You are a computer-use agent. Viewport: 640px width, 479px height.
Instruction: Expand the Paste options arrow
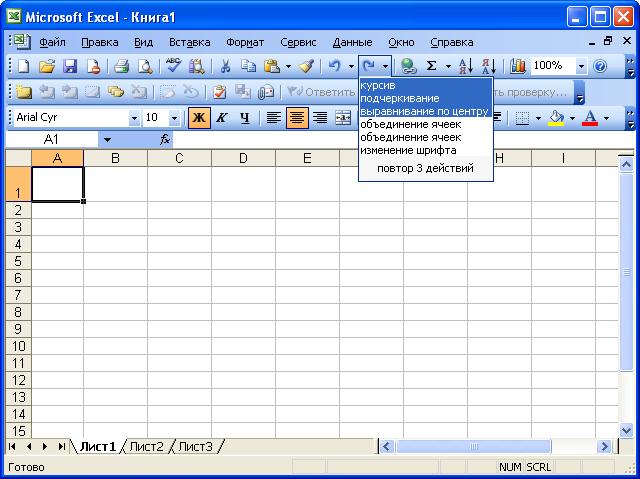(288, 66)
